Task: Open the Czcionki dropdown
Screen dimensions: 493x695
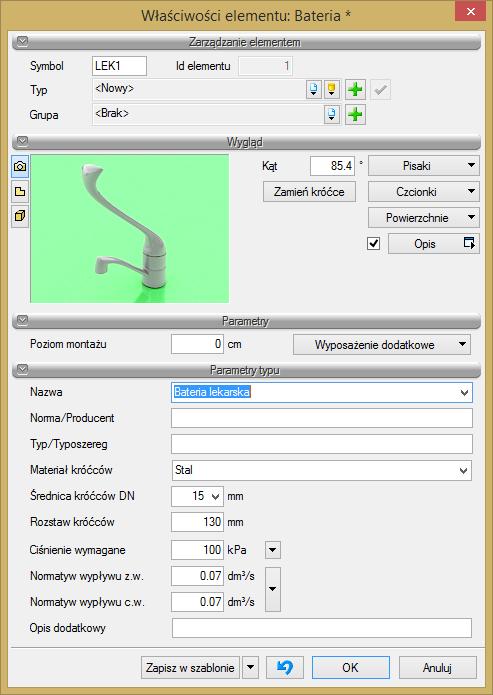Action: [x=424, y=192]
